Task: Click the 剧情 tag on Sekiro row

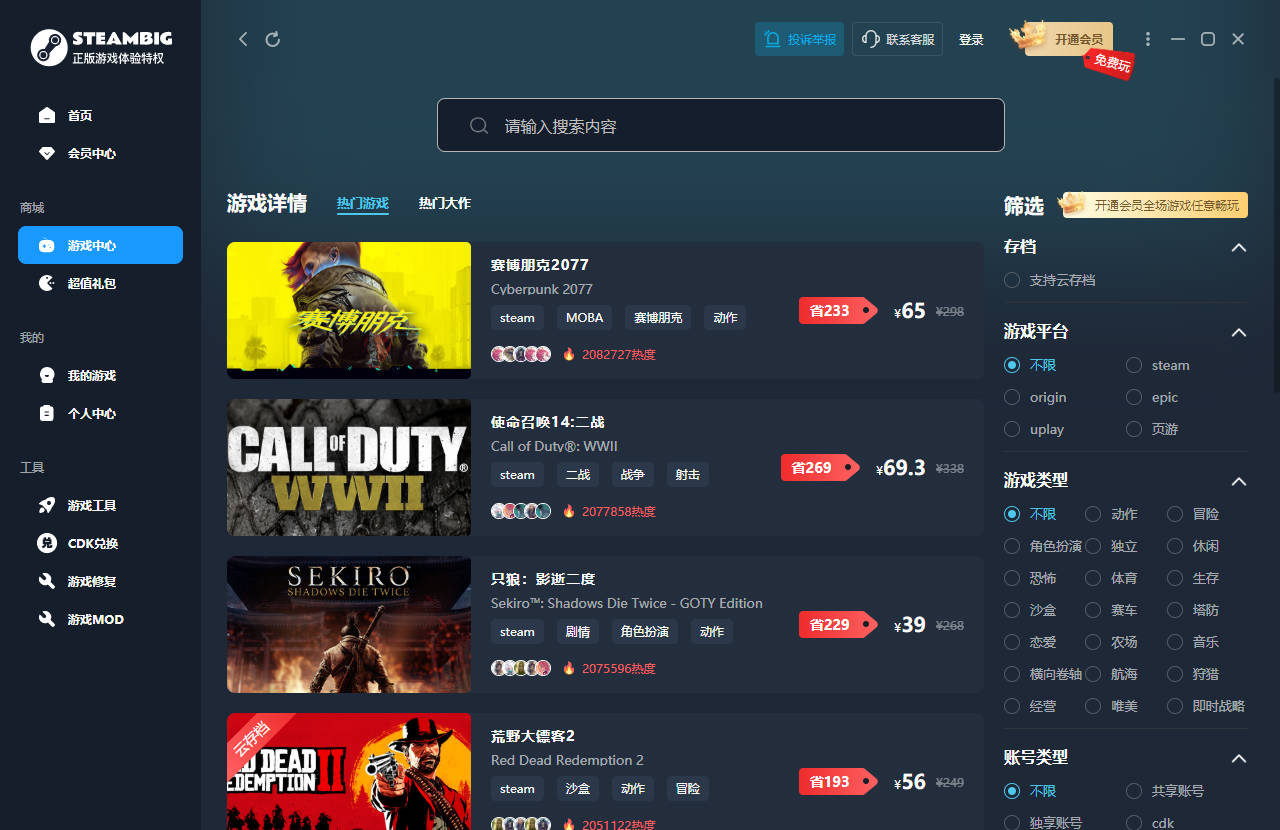Action: pyautogui.click(x=578, y=632)
